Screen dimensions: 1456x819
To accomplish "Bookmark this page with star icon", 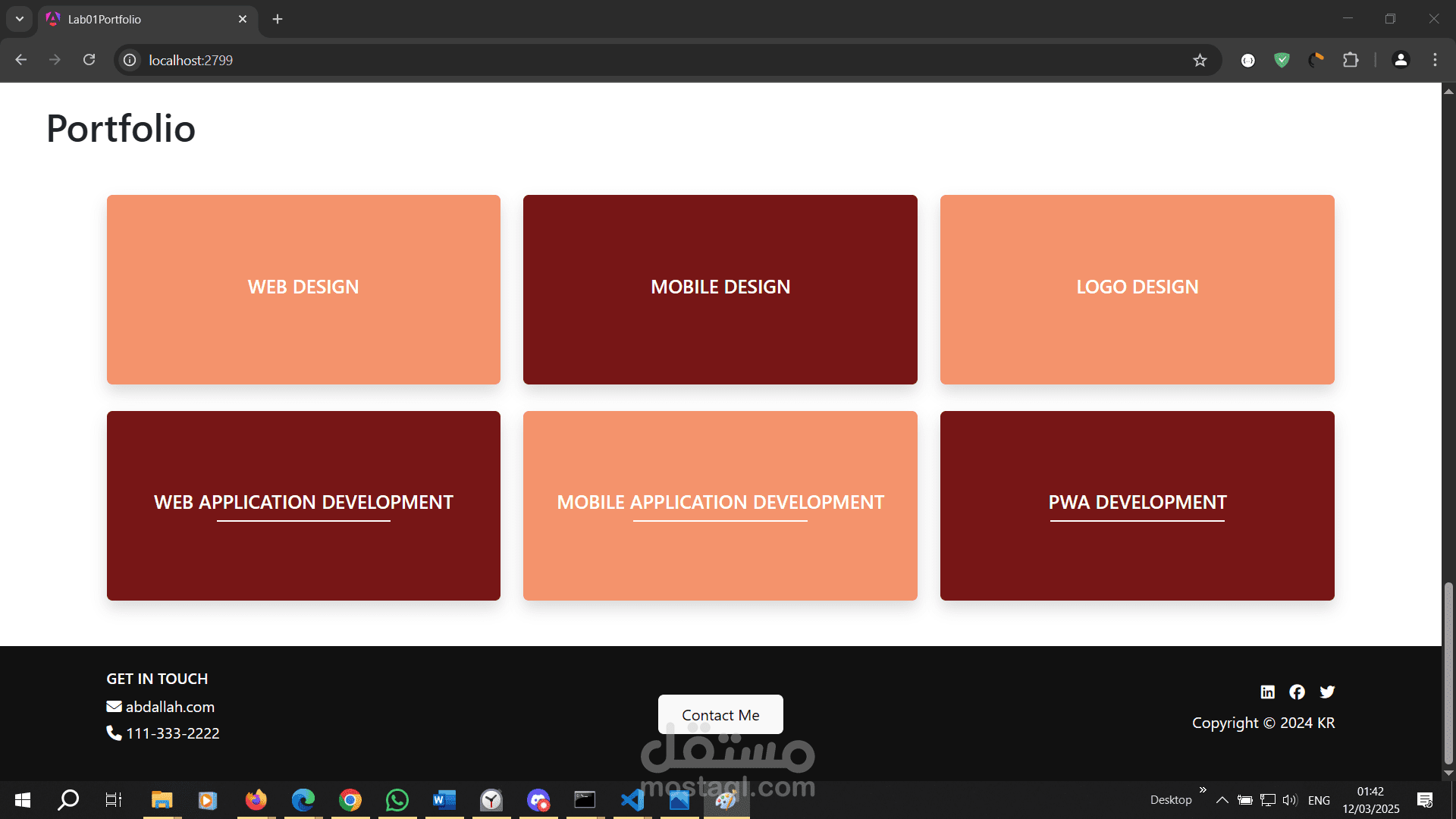I will click(1200, 60).
